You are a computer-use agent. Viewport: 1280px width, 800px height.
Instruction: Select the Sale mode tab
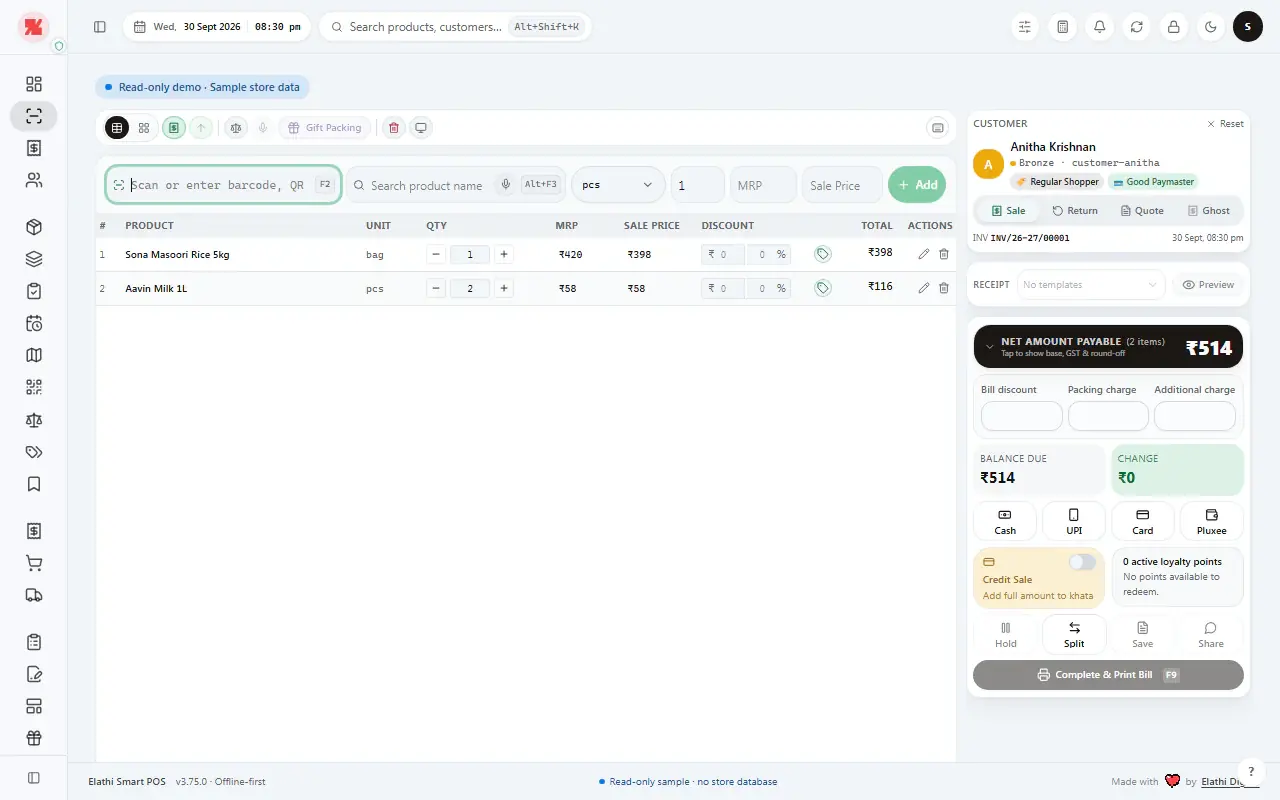point(1008,211)
